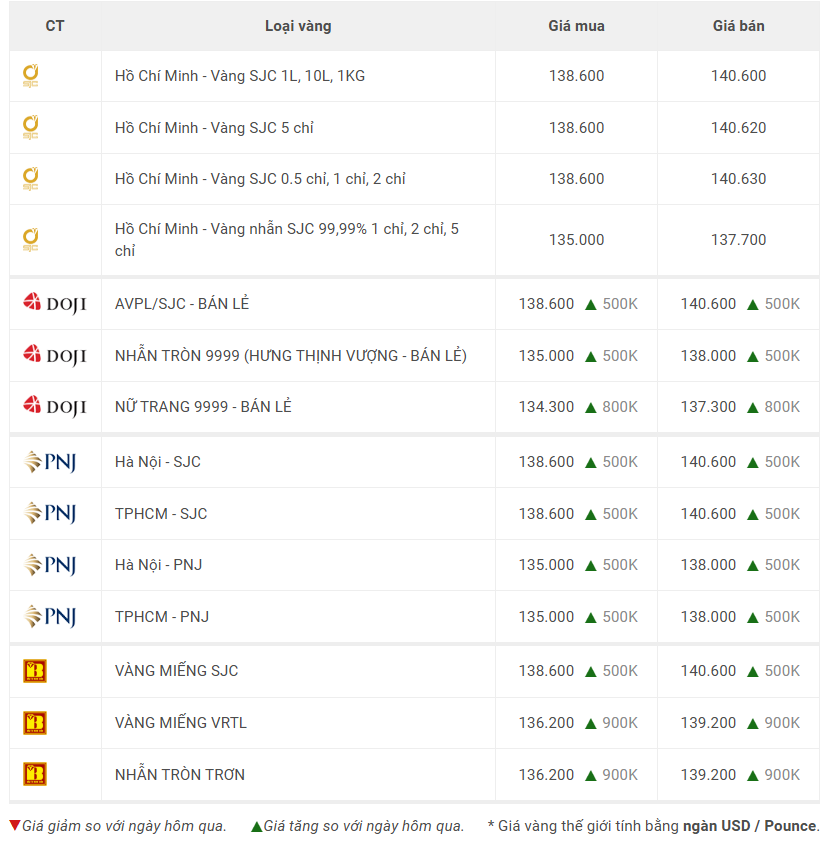This screenshot has width=829, height=846.
Task: Click the Giá mua column header
Action: coord(576,26)
